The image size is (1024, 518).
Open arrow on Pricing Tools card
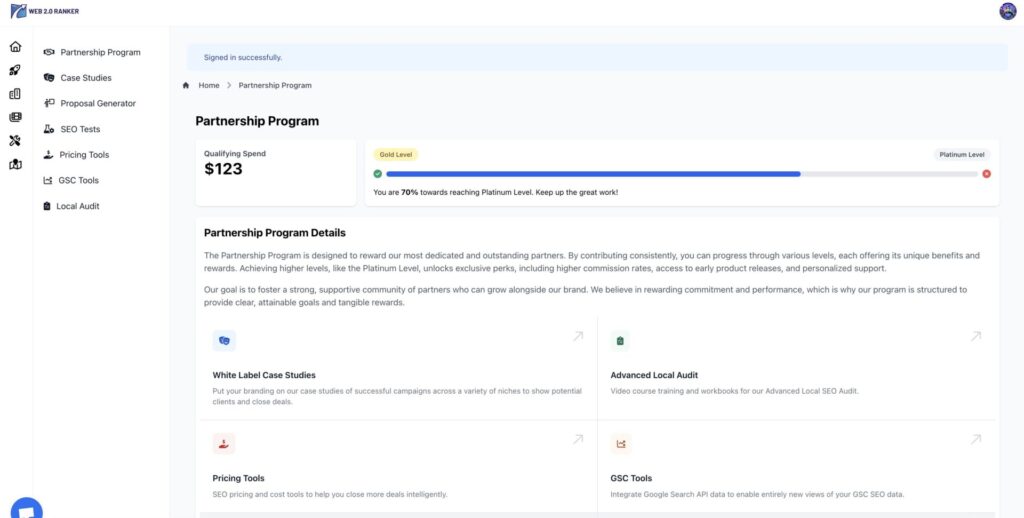coord(577,439)
